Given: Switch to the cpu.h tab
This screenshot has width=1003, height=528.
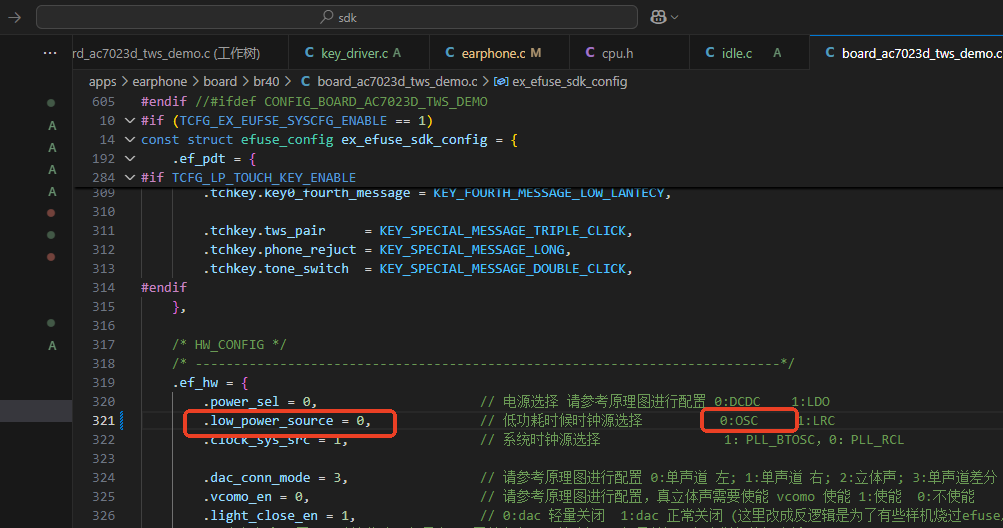Looking at the screenshot, I should tap(629, 53).
